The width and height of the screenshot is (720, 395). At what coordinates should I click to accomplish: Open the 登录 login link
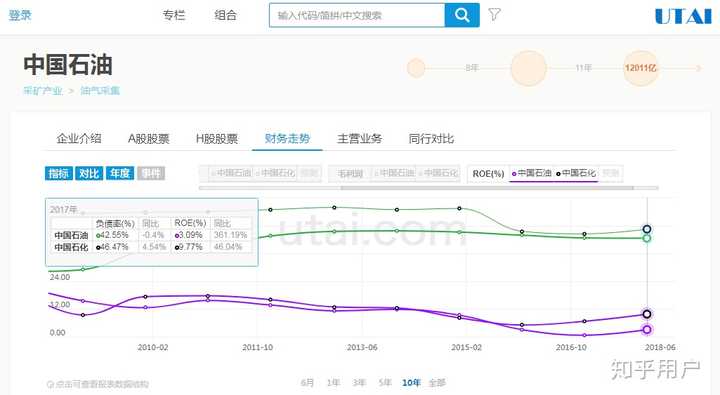pos(20,15)
